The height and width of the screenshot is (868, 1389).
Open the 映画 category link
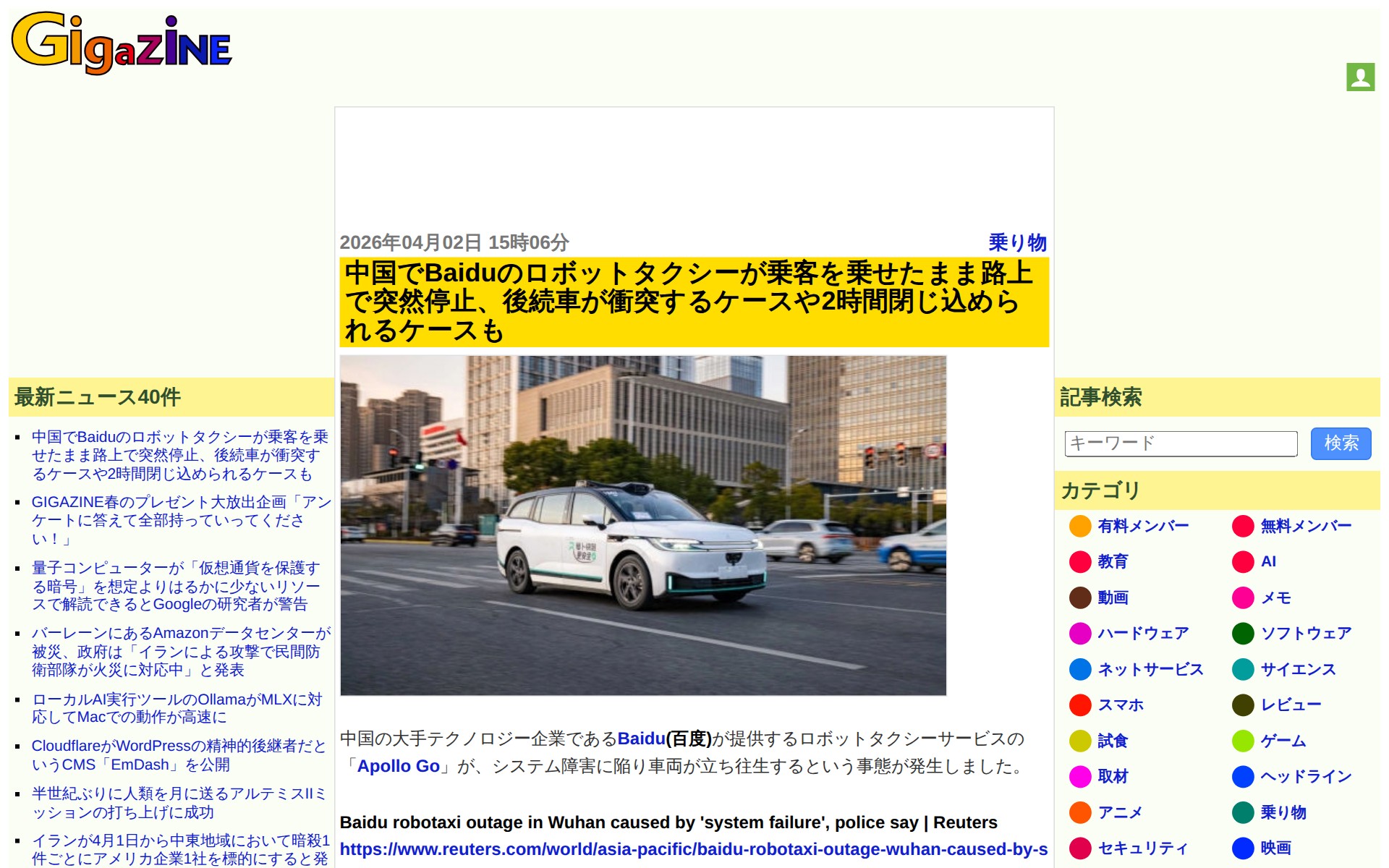click(1275, 848)
